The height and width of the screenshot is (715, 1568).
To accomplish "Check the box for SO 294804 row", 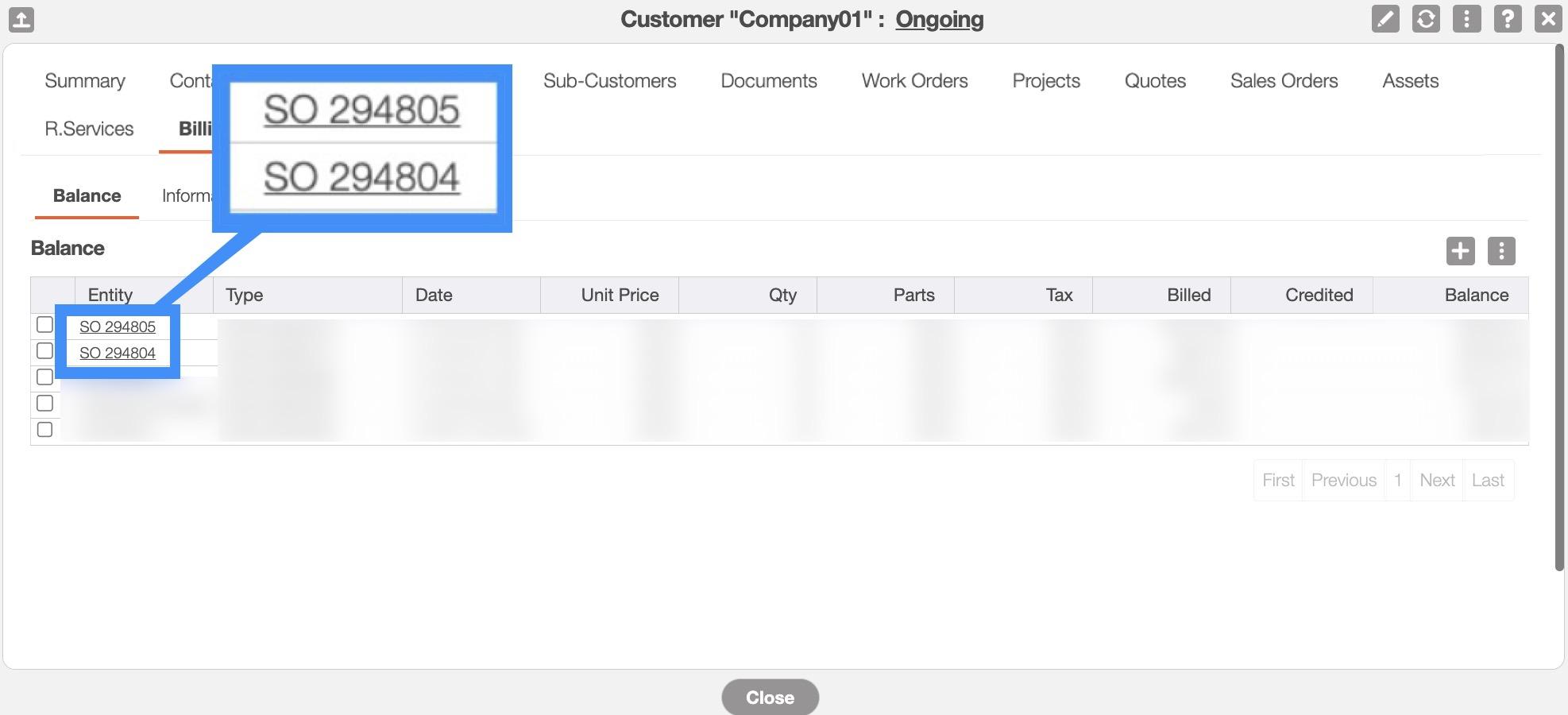I will point(45,351).
